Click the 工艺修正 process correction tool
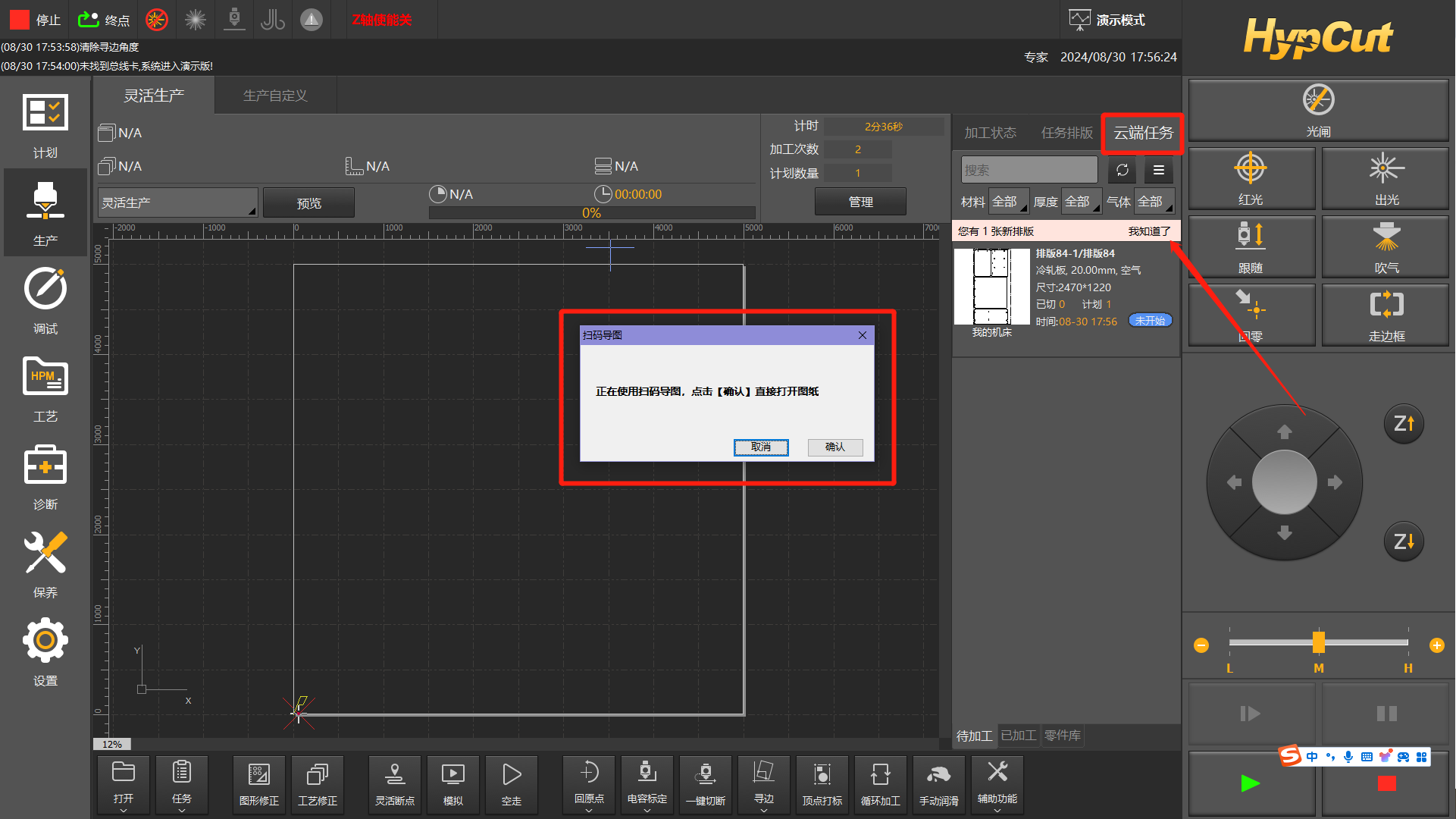 [x=318, y=785]
